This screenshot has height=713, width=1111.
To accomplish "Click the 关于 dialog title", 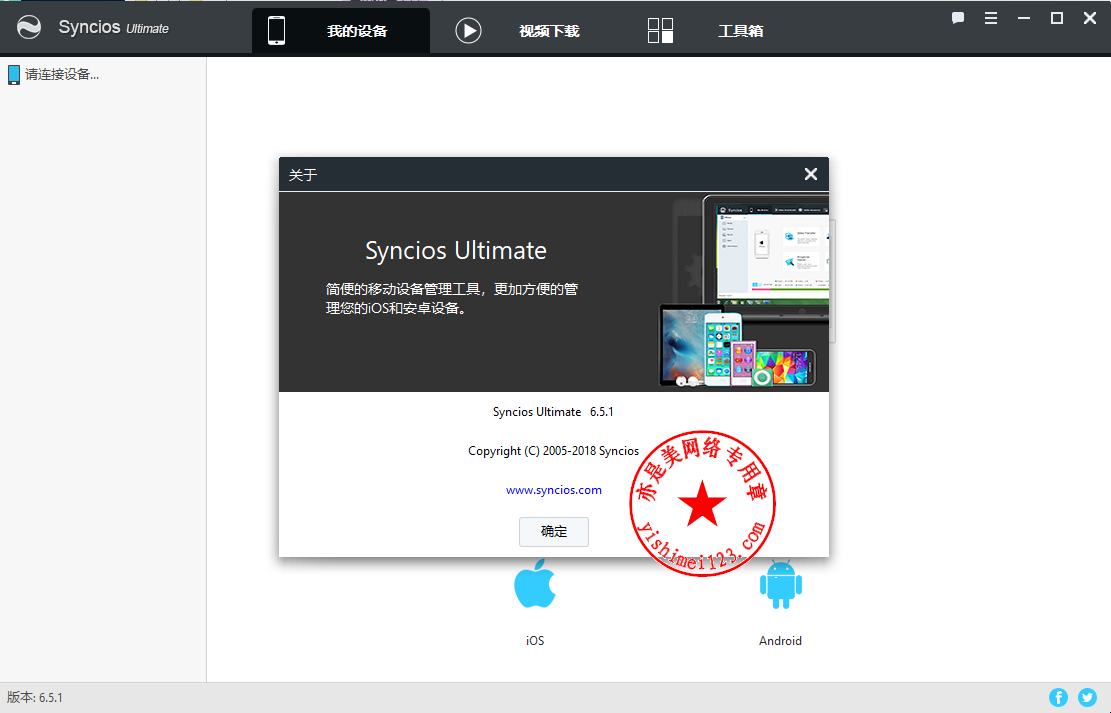I will pyautogui.click(x=303, y=175).
